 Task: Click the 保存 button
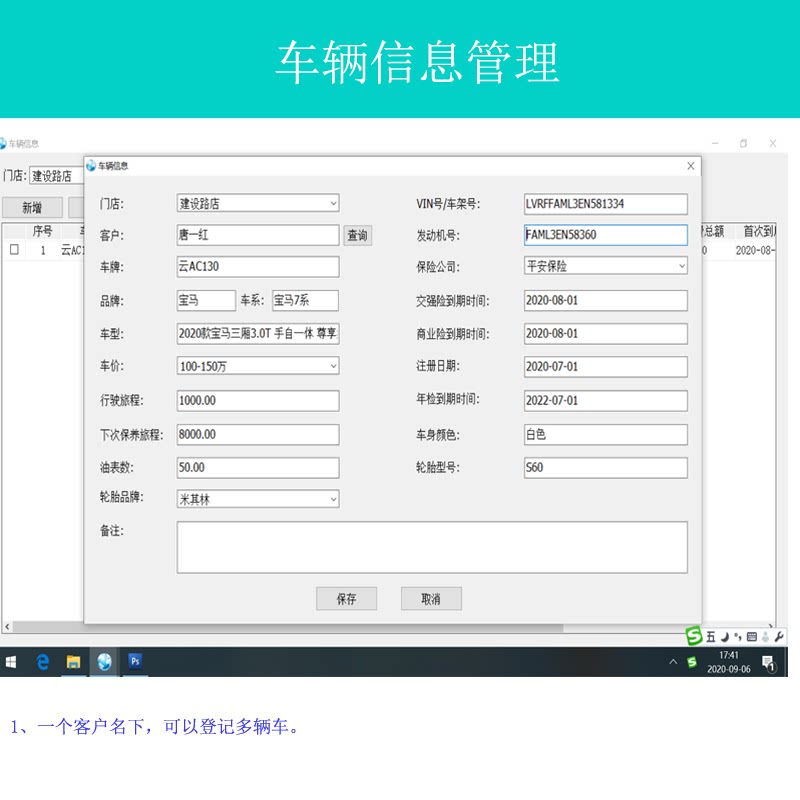[x=346, y=598]
